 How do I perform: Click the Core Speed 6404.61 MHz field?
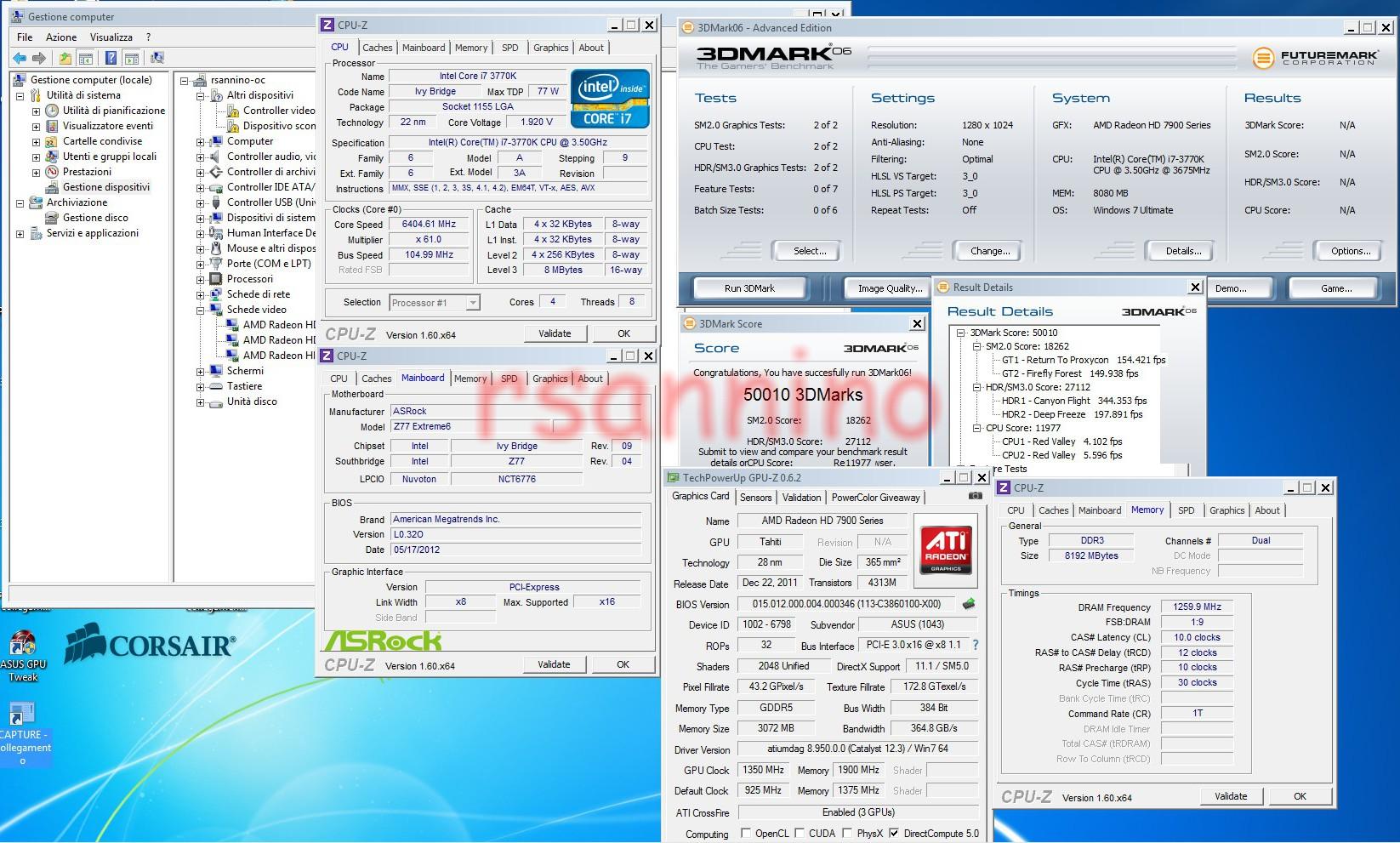[x=429, y=225]
